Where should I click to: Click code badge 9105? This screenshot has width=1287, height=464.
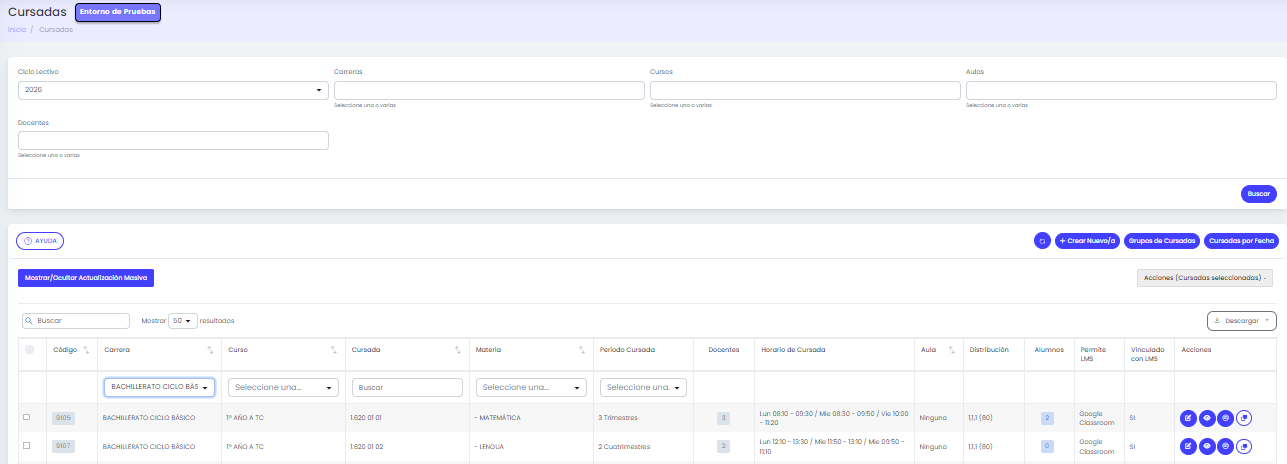[x=63, y=418]
